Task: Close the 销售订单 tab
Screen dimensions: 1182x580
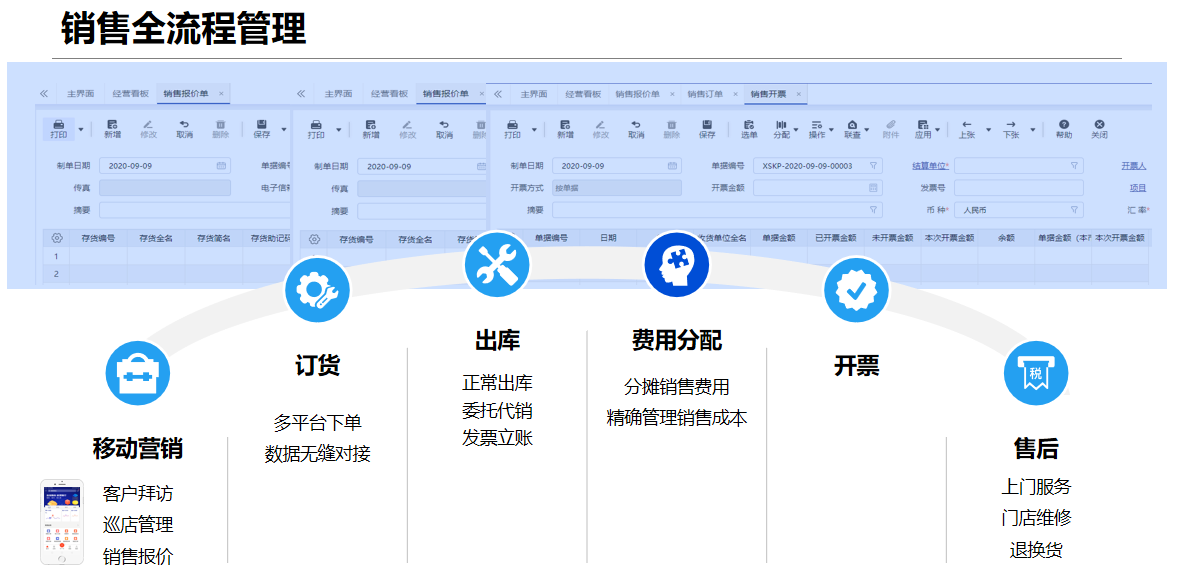Action: point(735,94)
